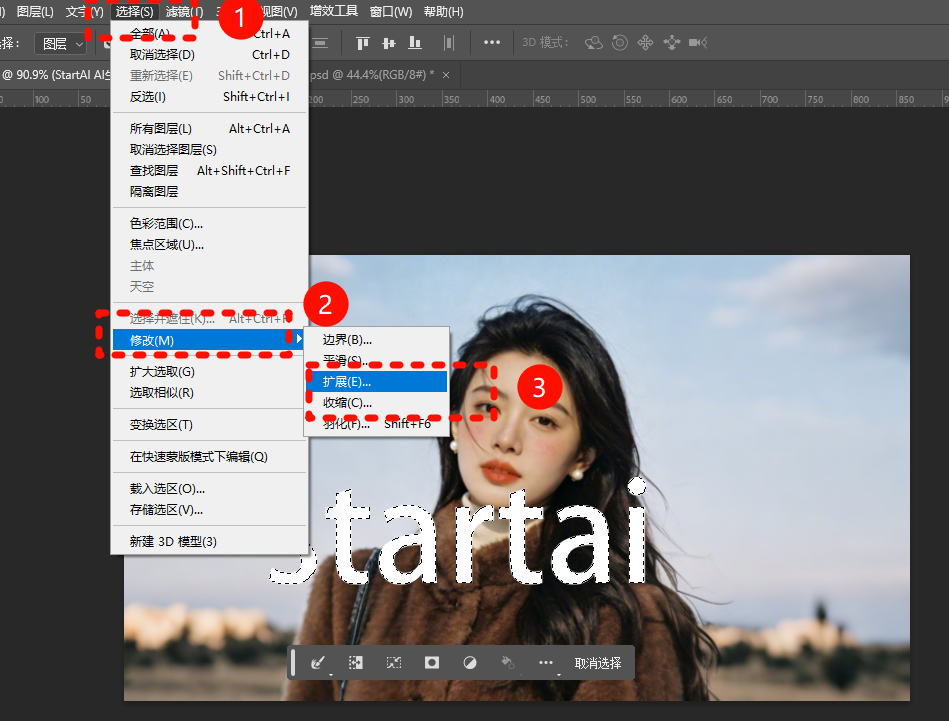
Task: Click the invert selection icon in task bar
Action: pyautogui.click(x=355, y=663)
